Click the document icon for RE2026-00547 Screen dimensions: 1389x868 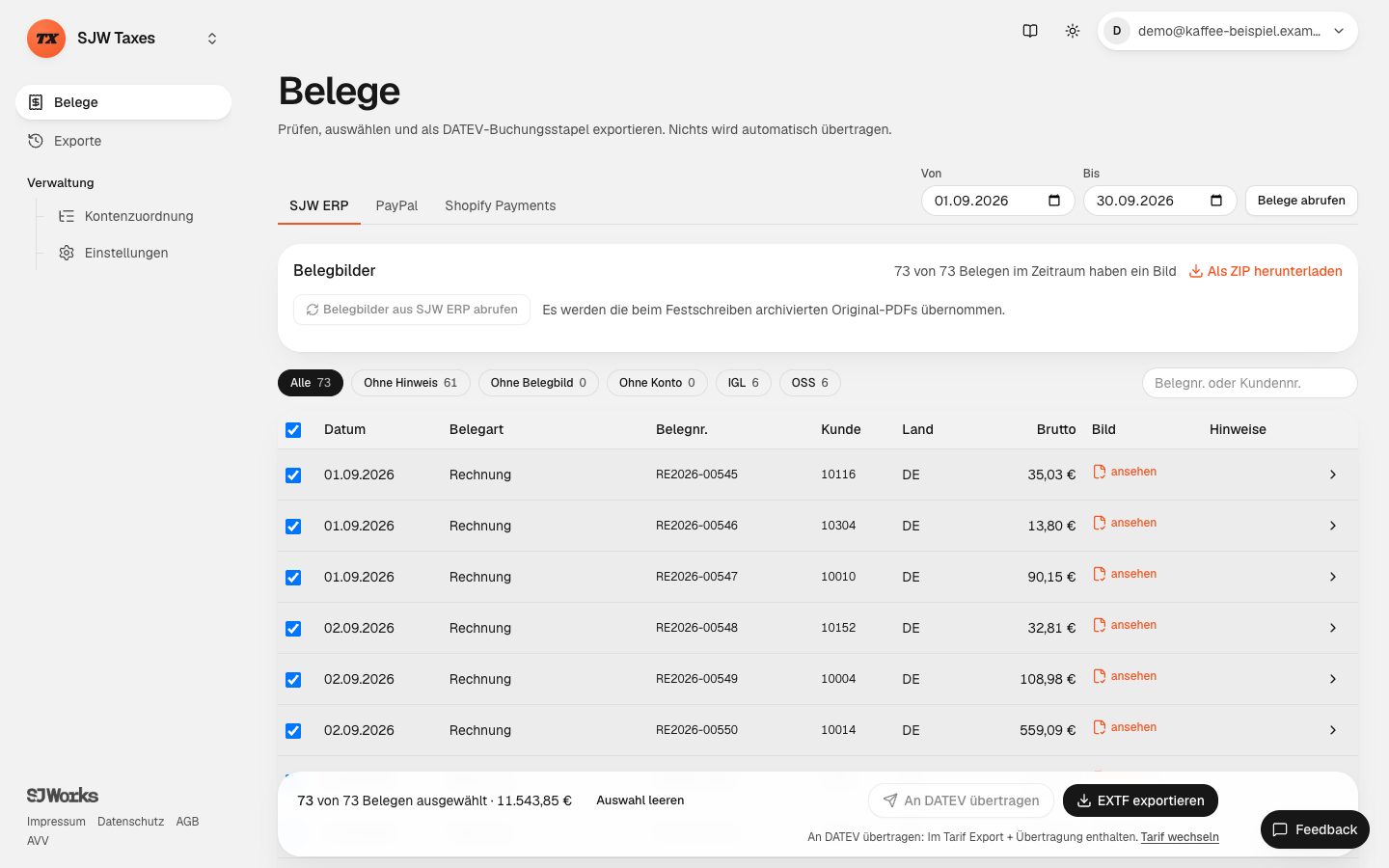1100,574
